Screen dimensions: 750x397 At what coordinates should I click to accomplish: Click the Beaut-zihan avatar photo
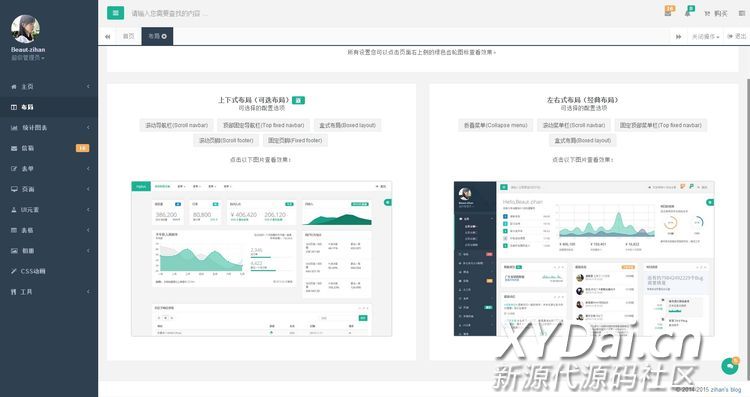coord(25,29)
